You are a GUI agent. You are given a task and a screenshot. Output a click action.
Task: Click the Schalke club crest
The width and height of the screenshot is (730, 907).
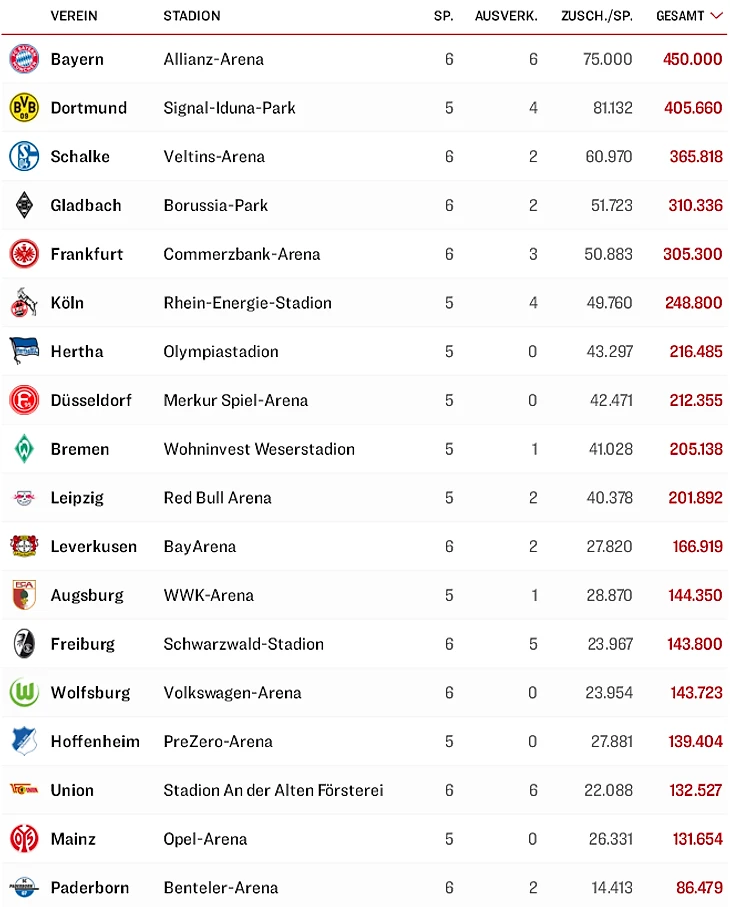click(24, 156)
